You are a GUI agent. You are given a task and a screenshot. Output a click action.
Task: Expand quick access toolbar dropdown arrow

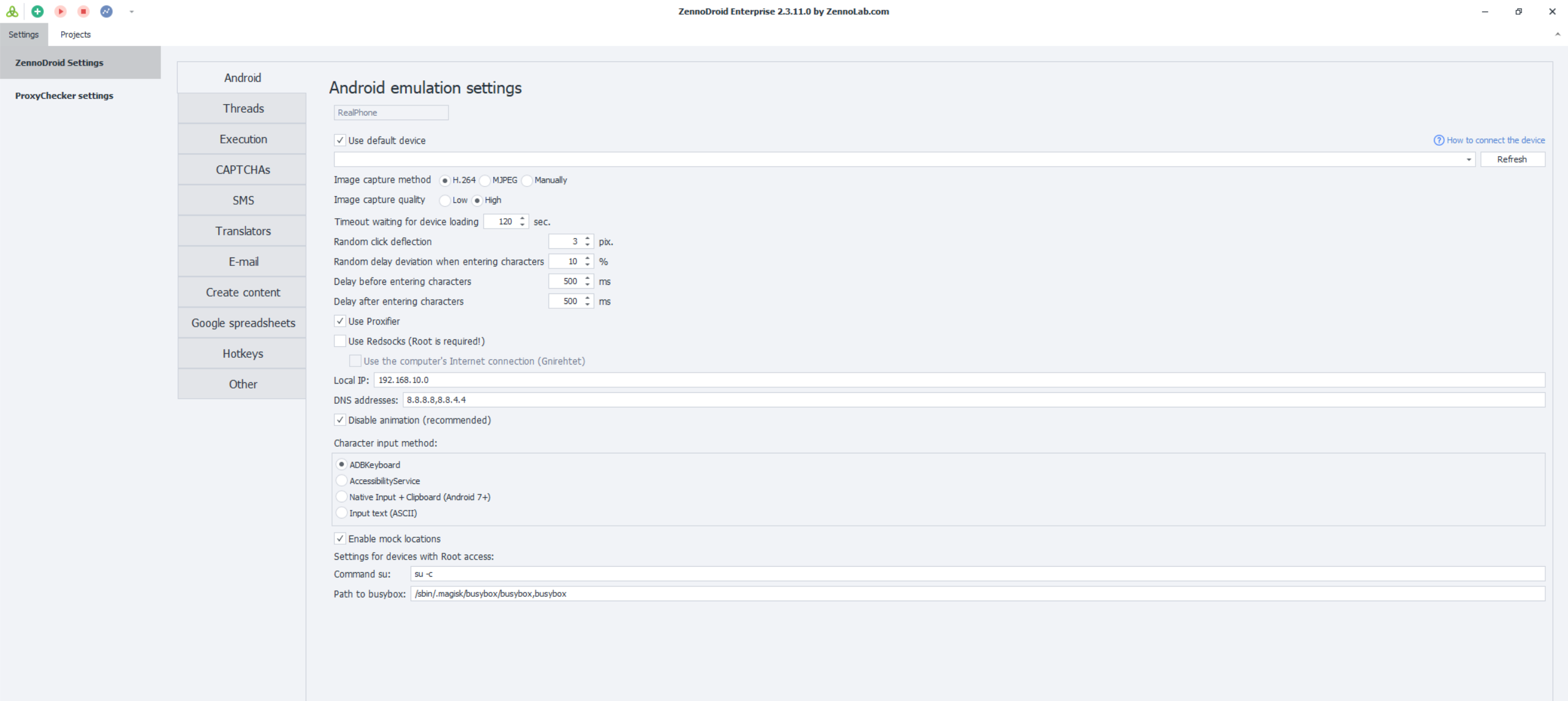pyautogui.click(x=131, y=12)
